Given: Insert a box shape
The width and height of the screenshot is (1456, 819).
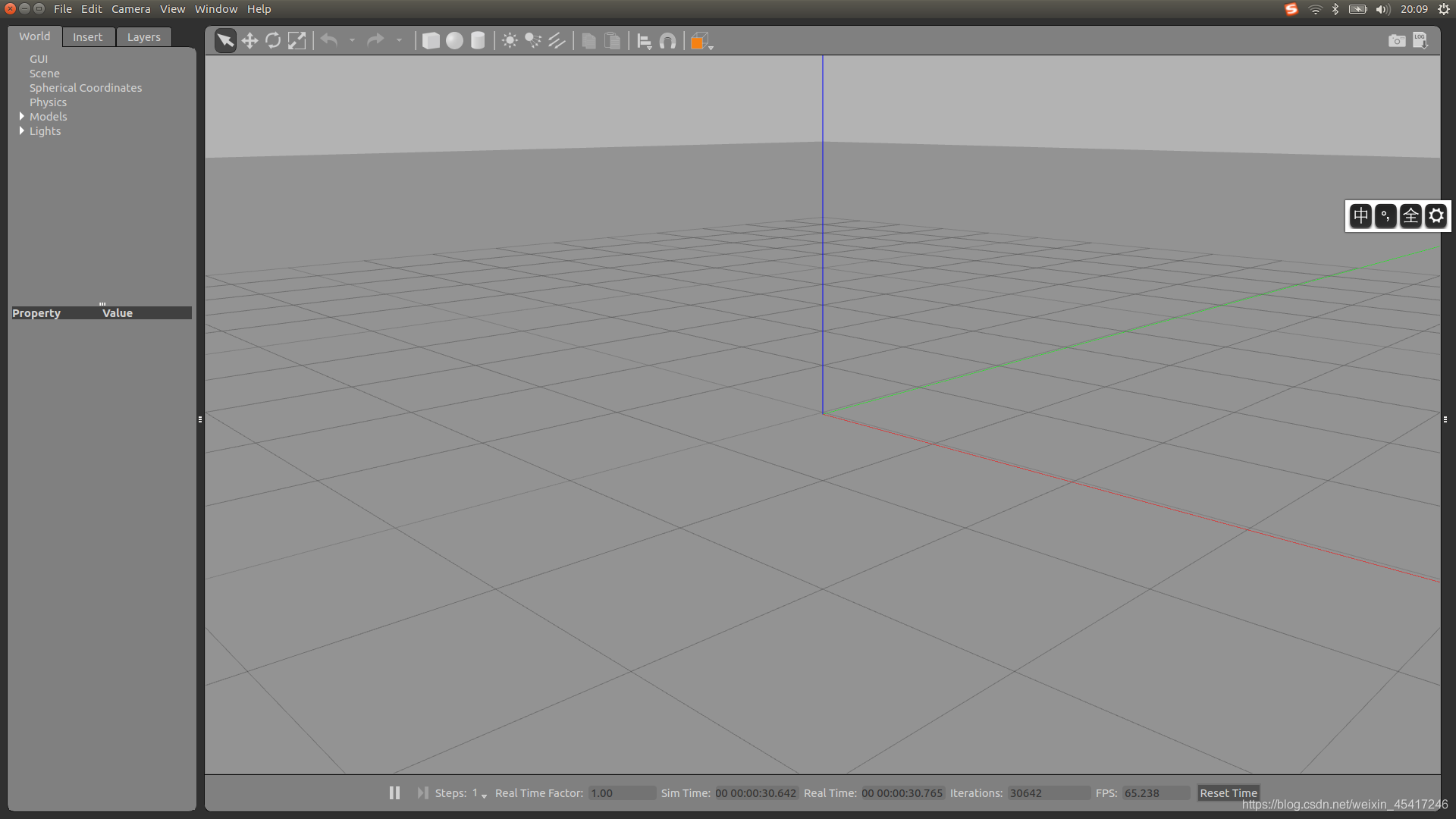Looking at the screenshot, I should point(431,41).
